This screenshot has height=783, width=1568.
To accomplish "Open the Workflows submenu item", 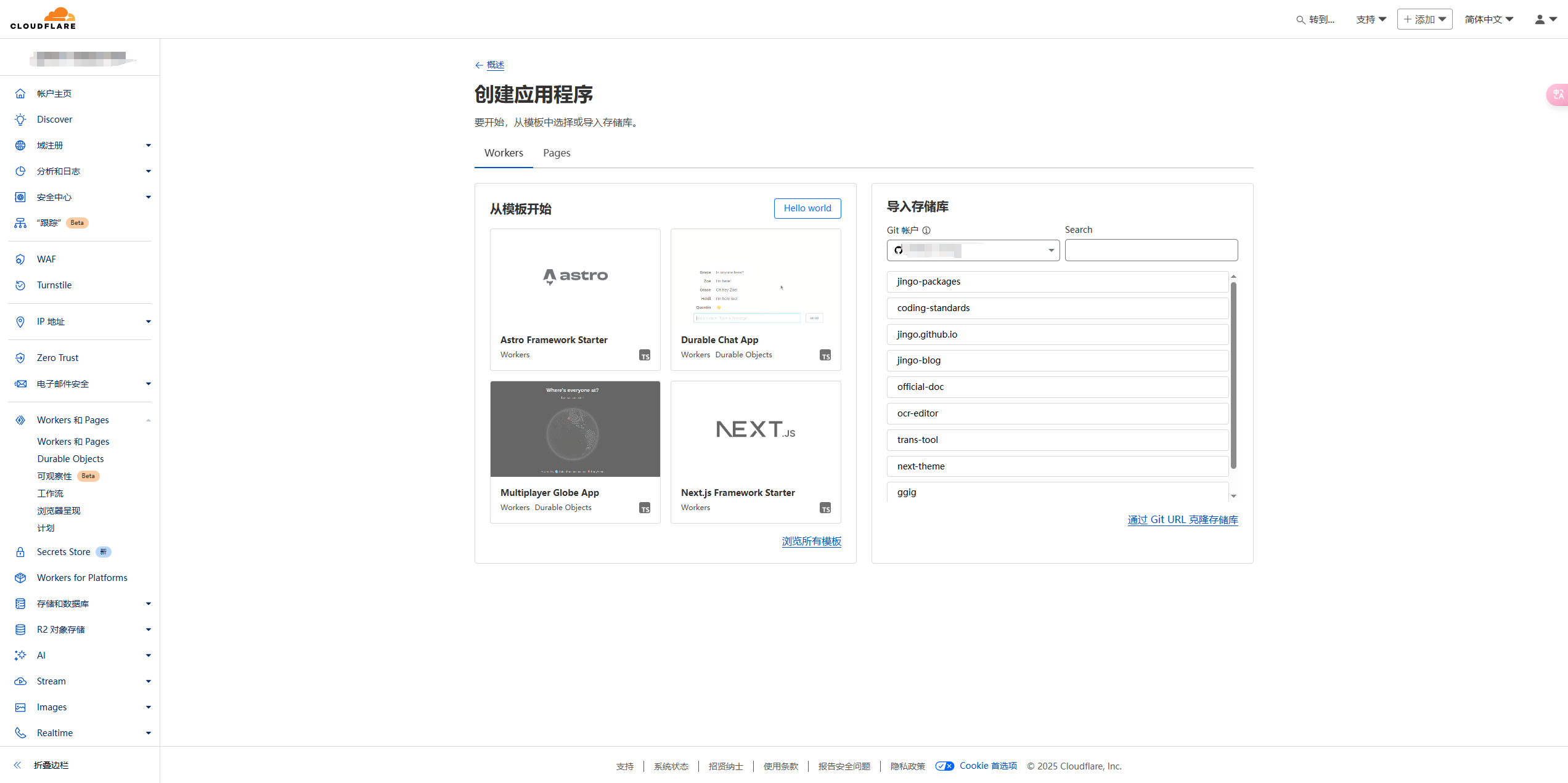I will click(50, 493).
